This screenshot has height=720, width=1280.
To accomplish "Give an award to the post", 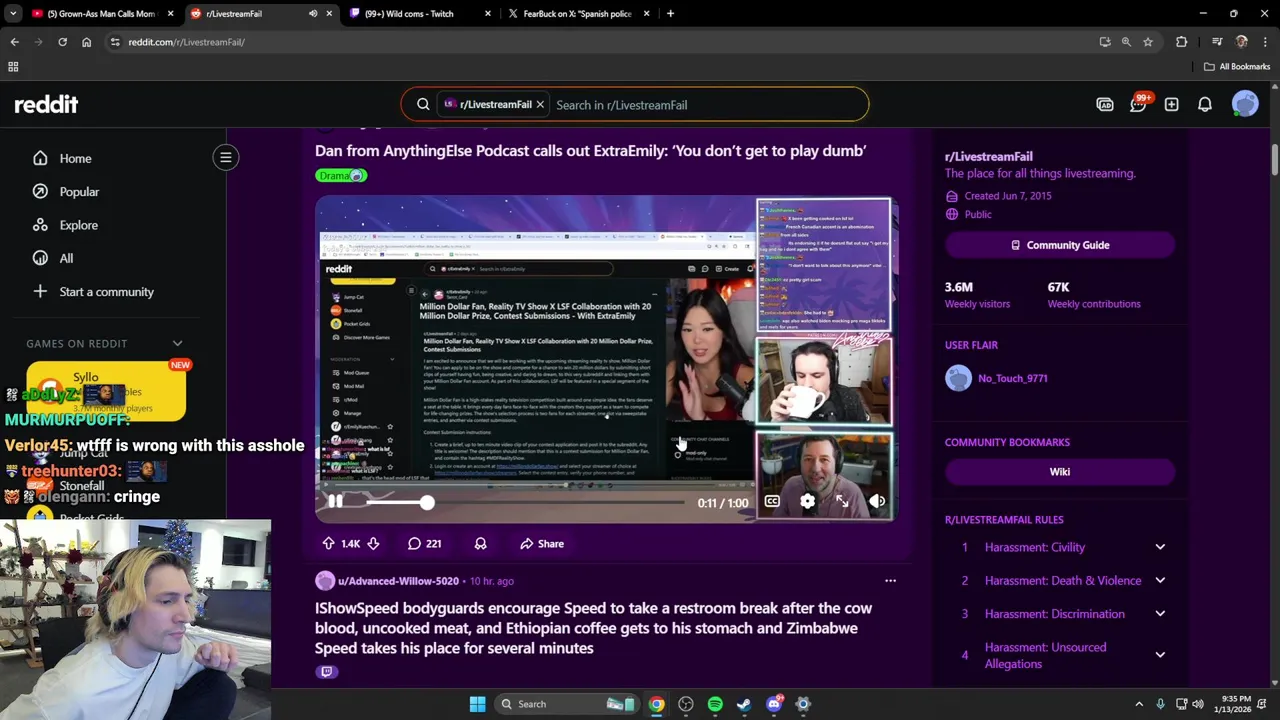I will (480, 544).
